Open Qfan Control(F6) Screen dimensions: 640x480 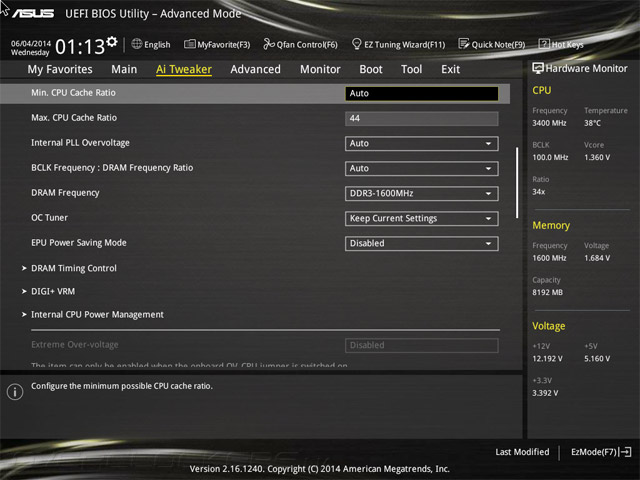click(300, 44)
